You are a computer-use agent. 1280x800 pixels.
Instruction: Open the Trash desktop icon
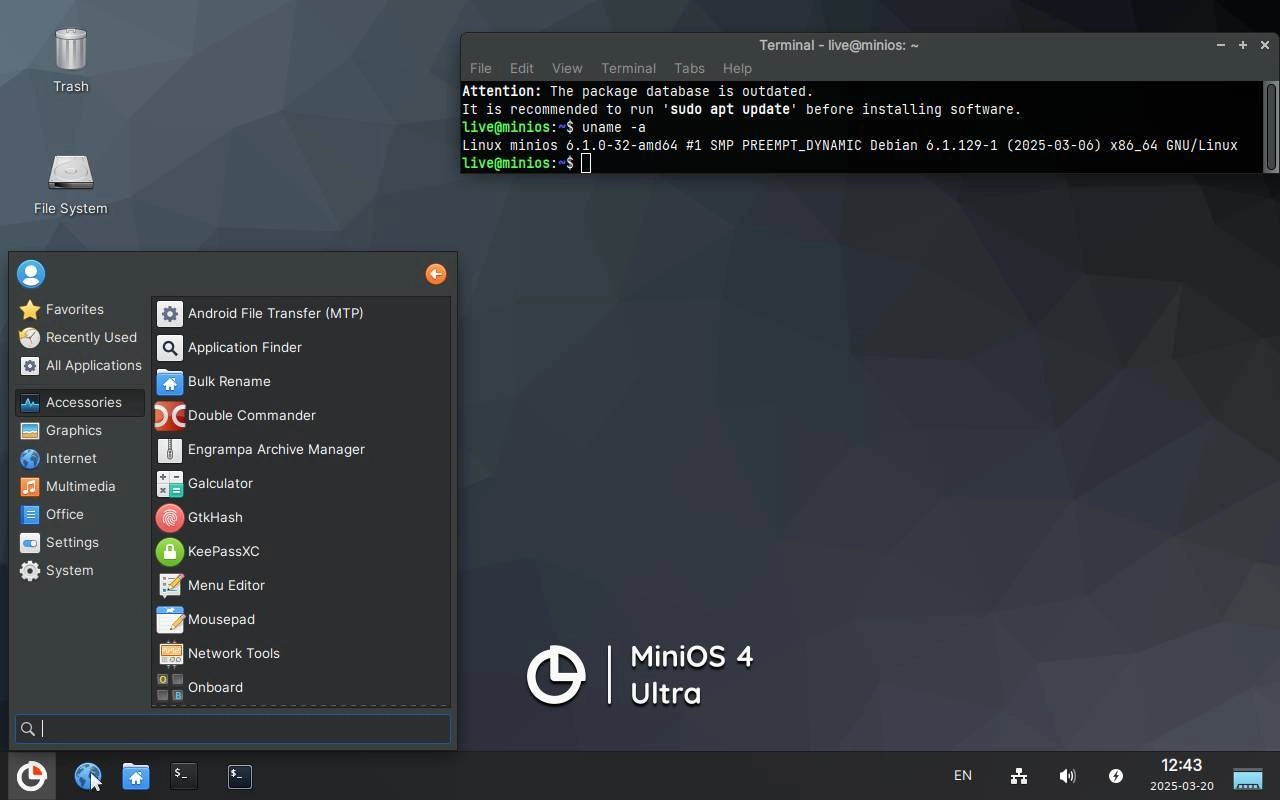tap(71, 60)
